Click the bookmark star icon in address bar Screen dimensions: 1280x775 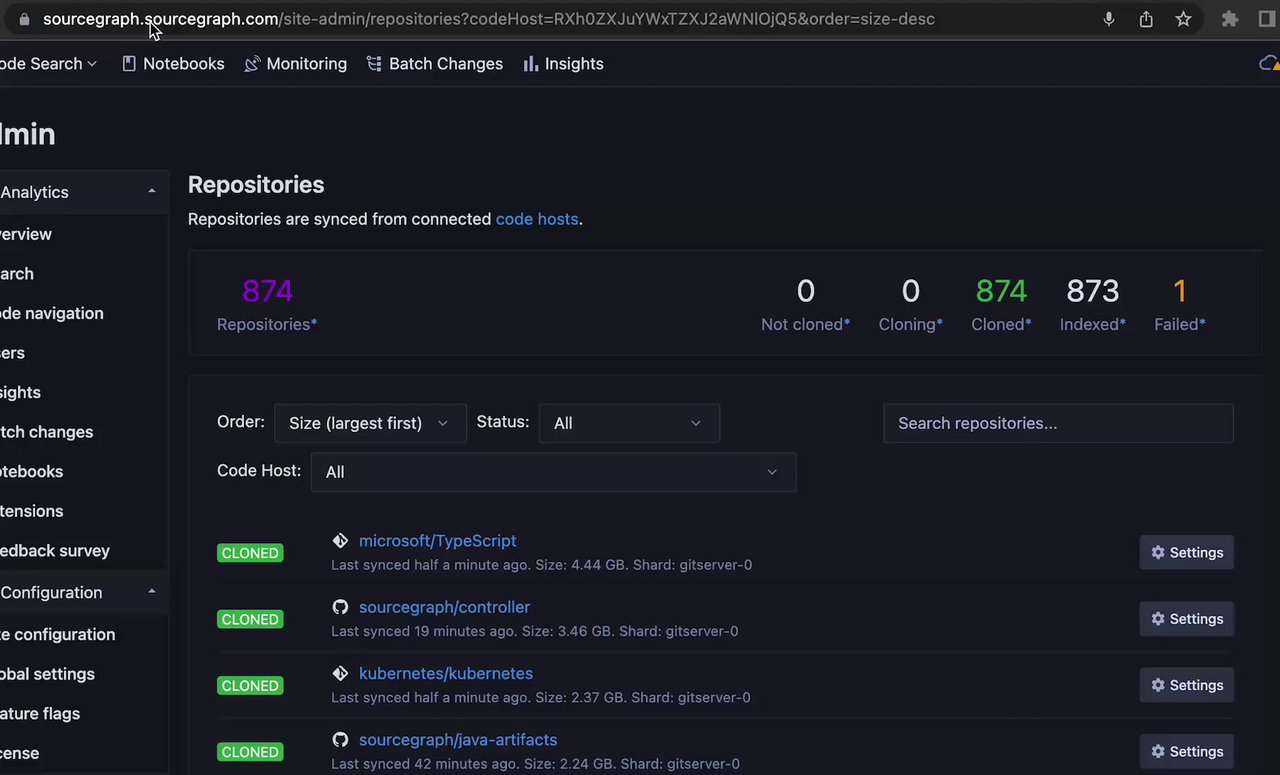coord(1183,19)
